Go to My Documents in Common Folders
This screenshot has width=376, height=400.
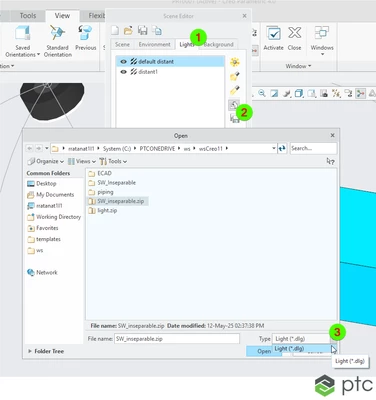(x=50, y=195)
